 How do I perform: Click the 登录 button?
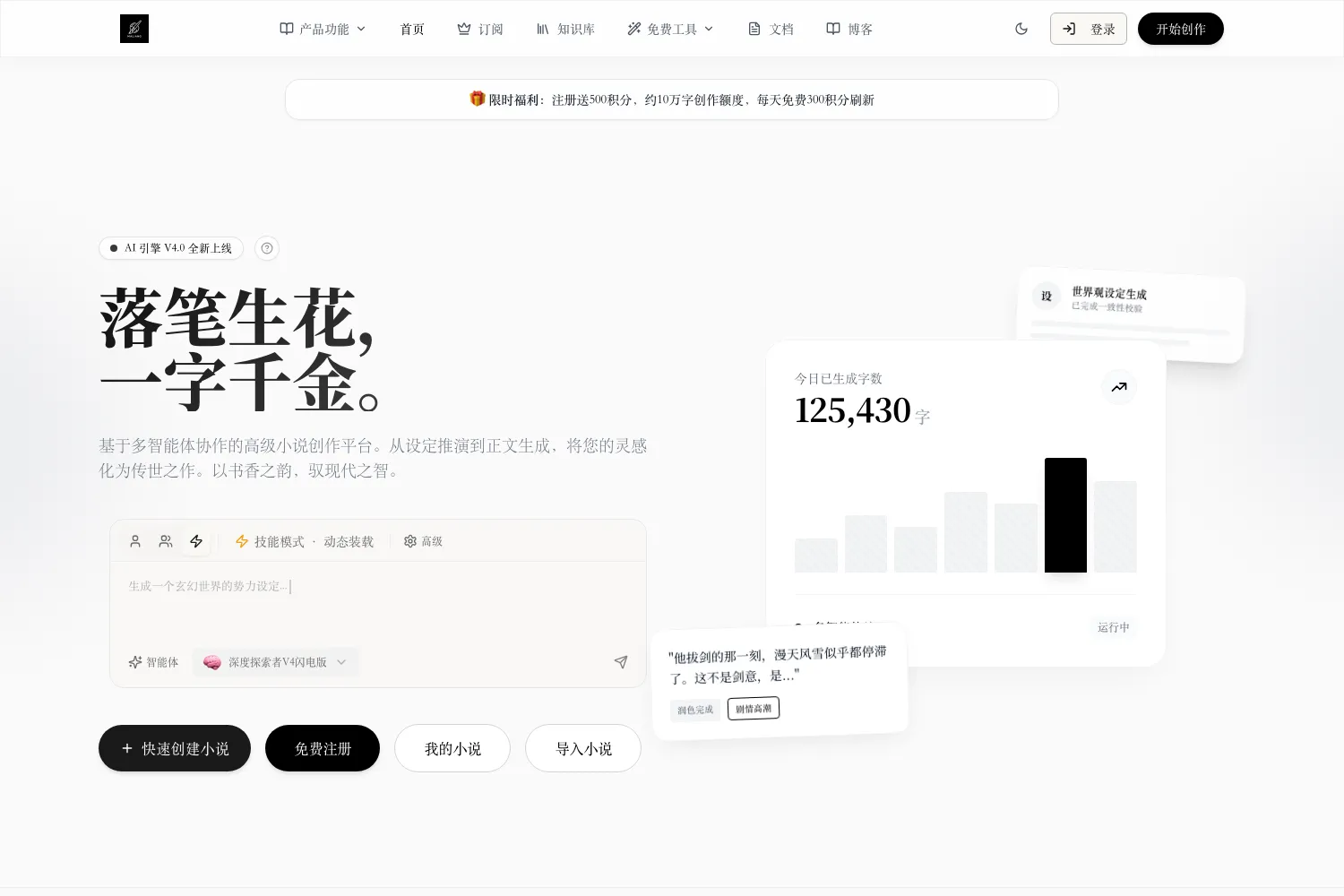(1089, 29)
